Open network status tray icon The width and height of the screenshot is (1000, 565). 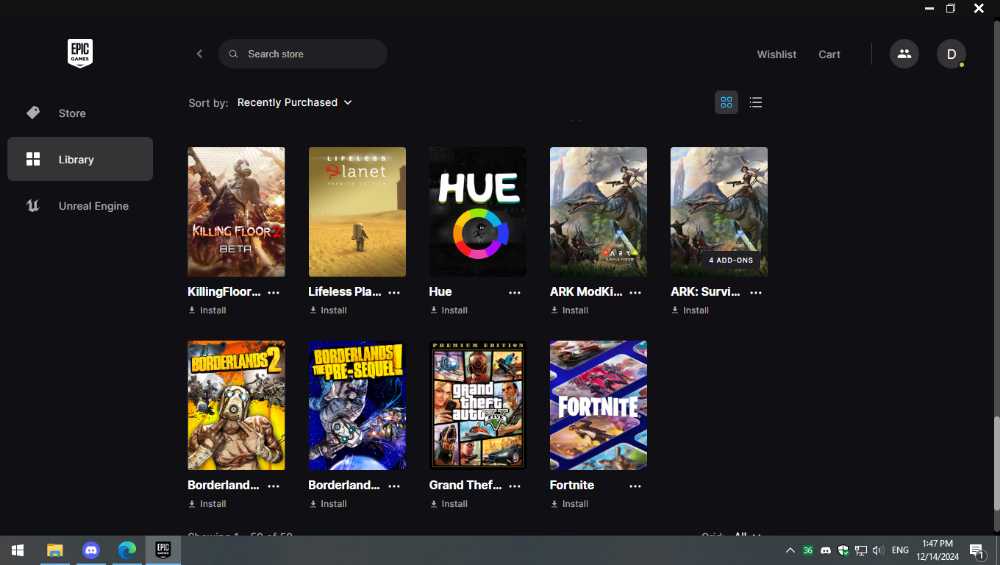(861, 550)
